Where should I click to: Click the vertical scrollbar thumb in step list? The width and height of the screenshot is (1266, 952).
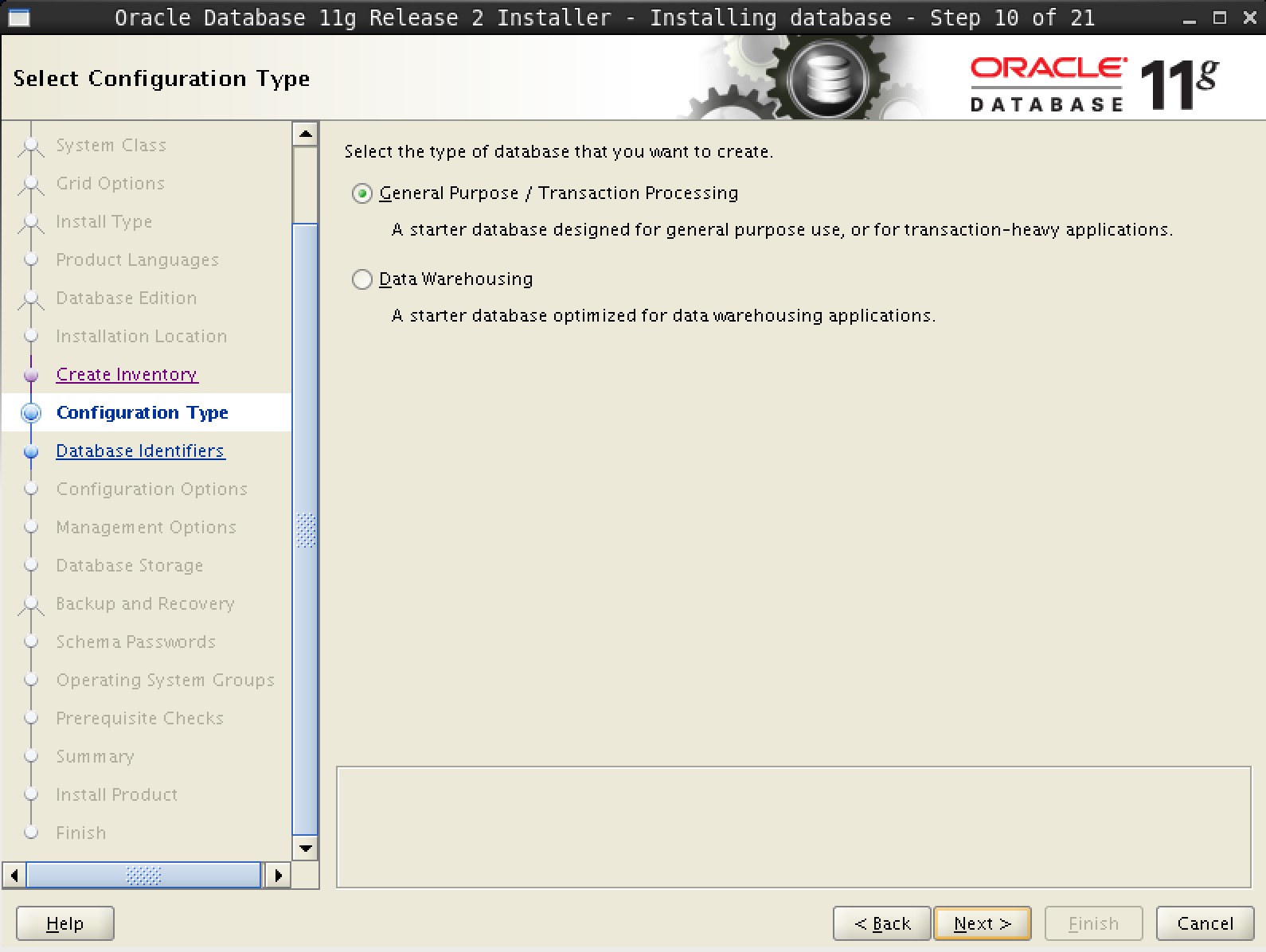pyautogui.click(x=306, y=529)
